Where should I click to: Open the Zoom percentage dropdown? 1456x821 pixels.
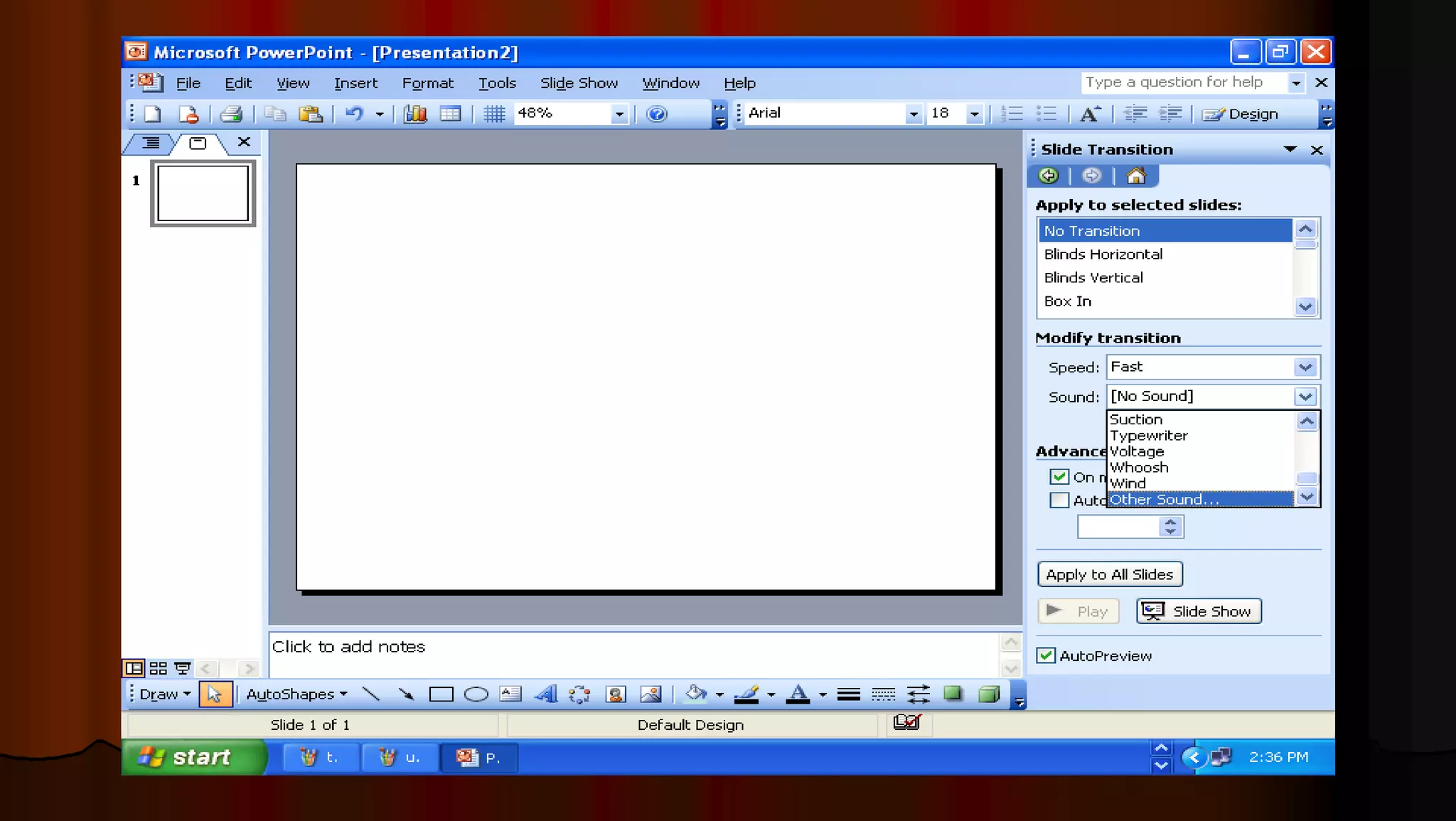[x=619, y=114]
